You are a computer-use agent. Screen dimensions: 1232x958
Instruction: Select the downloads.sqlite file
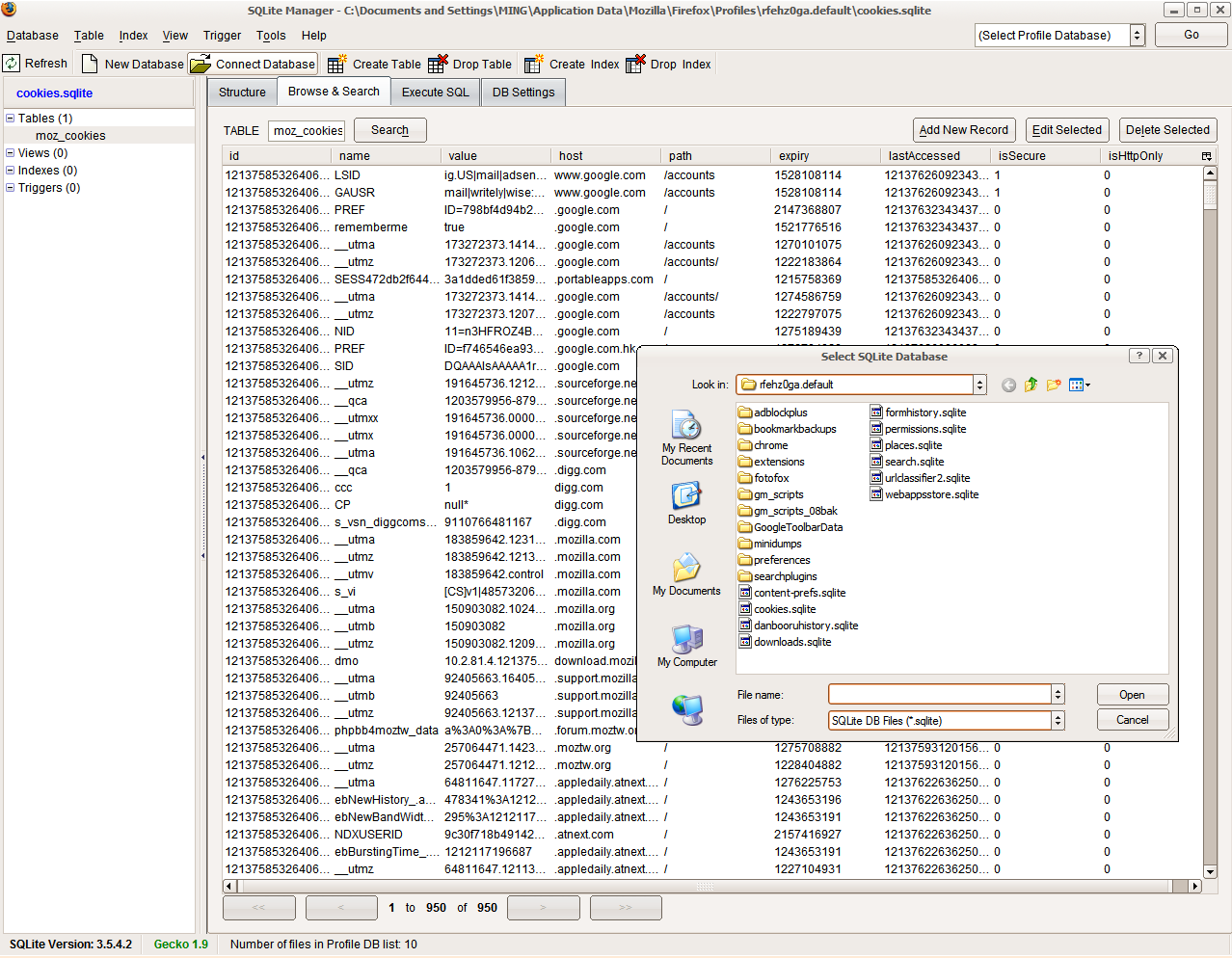(785, 642)
